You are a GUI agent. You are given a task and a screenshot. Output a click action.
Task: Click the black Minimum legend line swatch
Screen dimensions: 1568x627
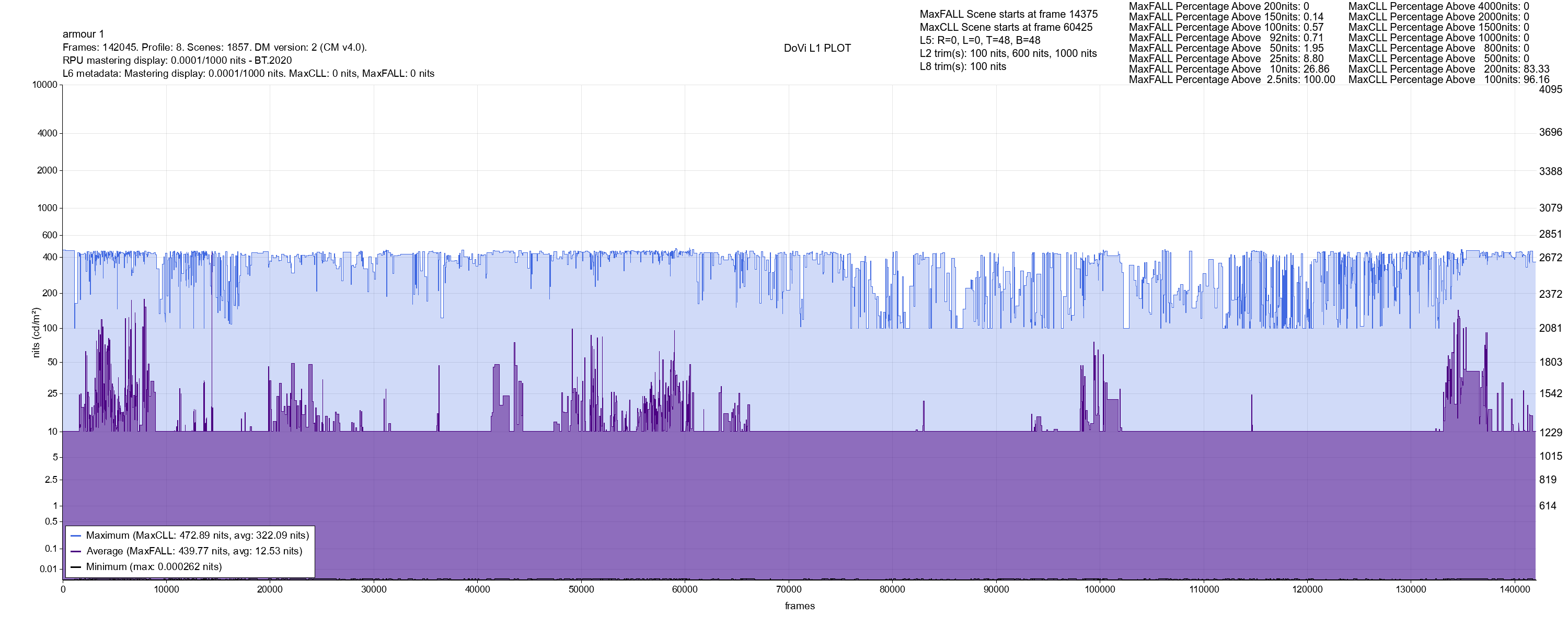click(x=75, y=567)
